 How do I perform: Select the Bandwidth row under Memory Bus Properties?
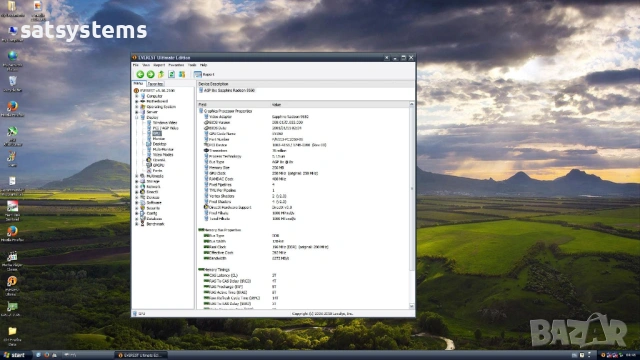(x=302, y=258)
